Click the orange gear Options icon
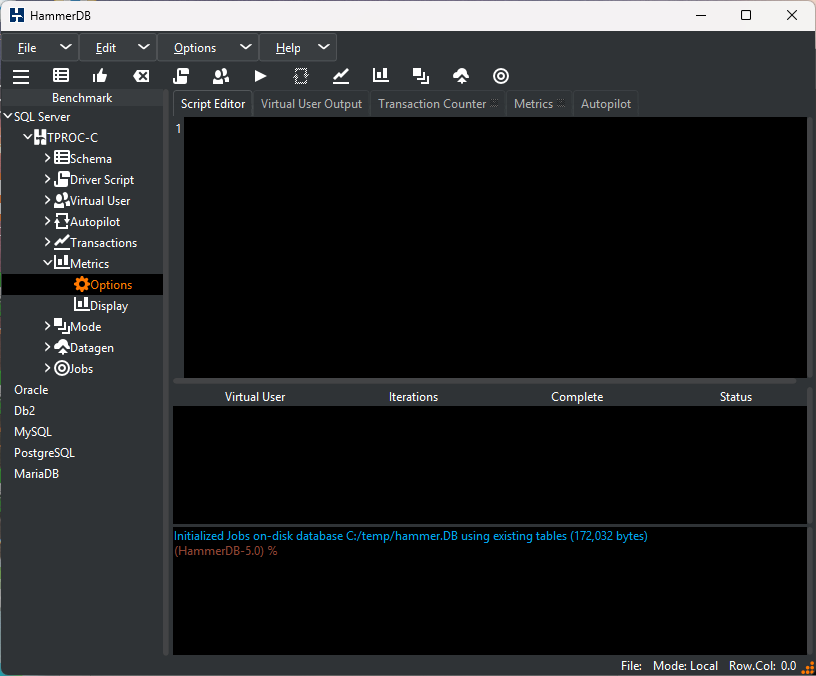 pos(82,284)
